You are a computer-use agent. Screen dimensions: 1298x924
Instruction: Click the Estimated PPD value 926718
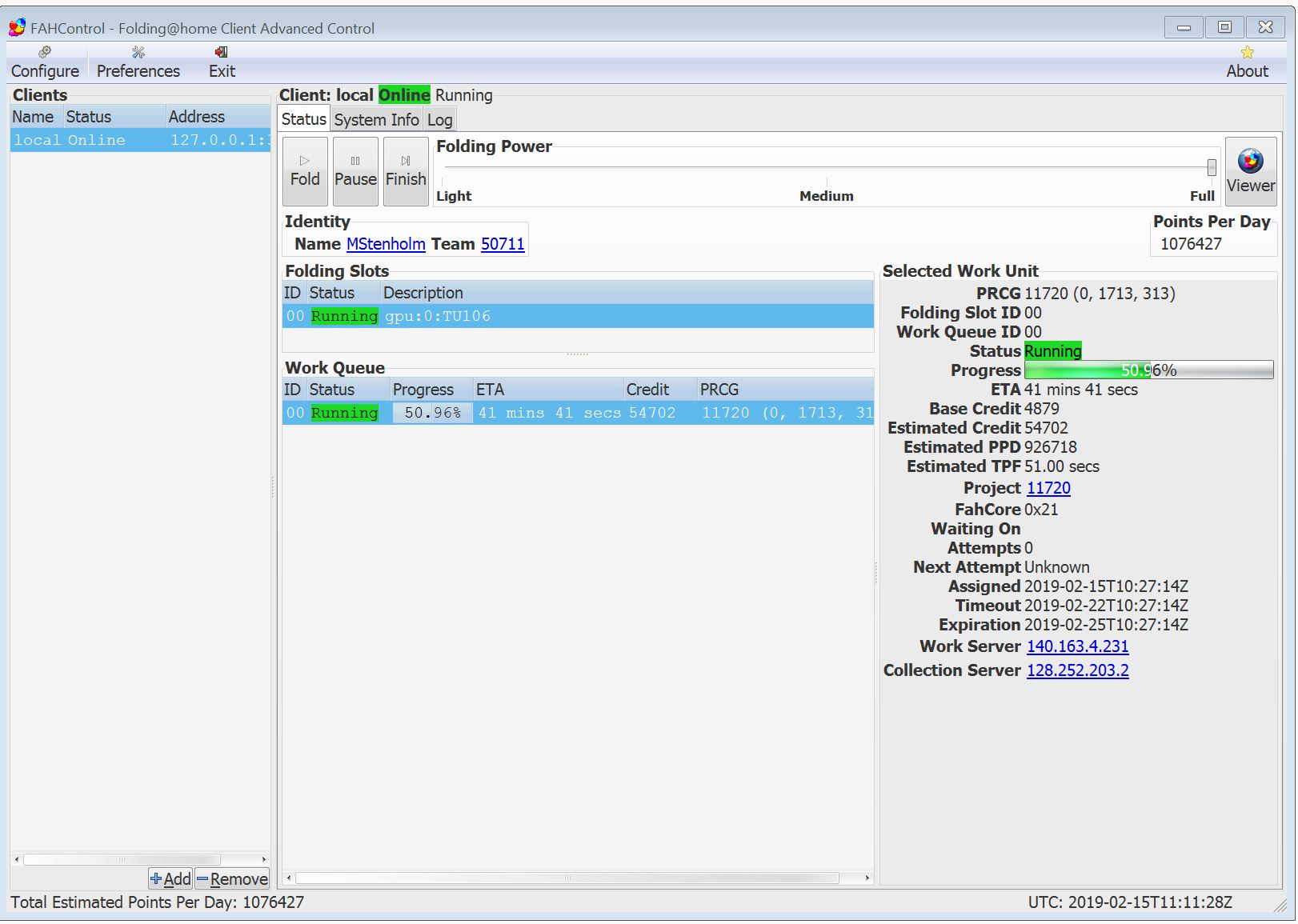(1051, 447)
